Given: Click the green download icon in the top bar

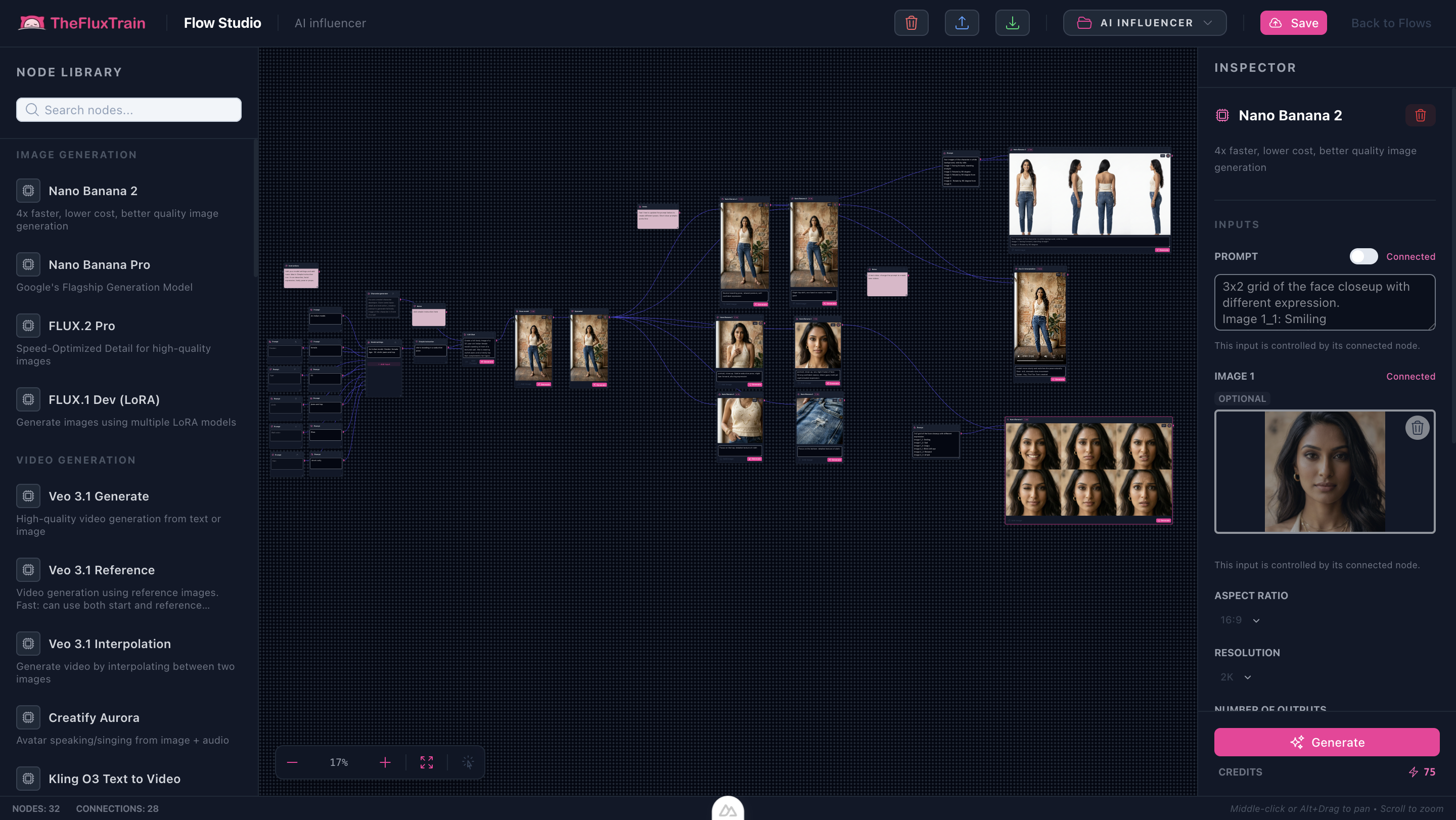Looking at the screenshot, I should [x=1012, y=23].
